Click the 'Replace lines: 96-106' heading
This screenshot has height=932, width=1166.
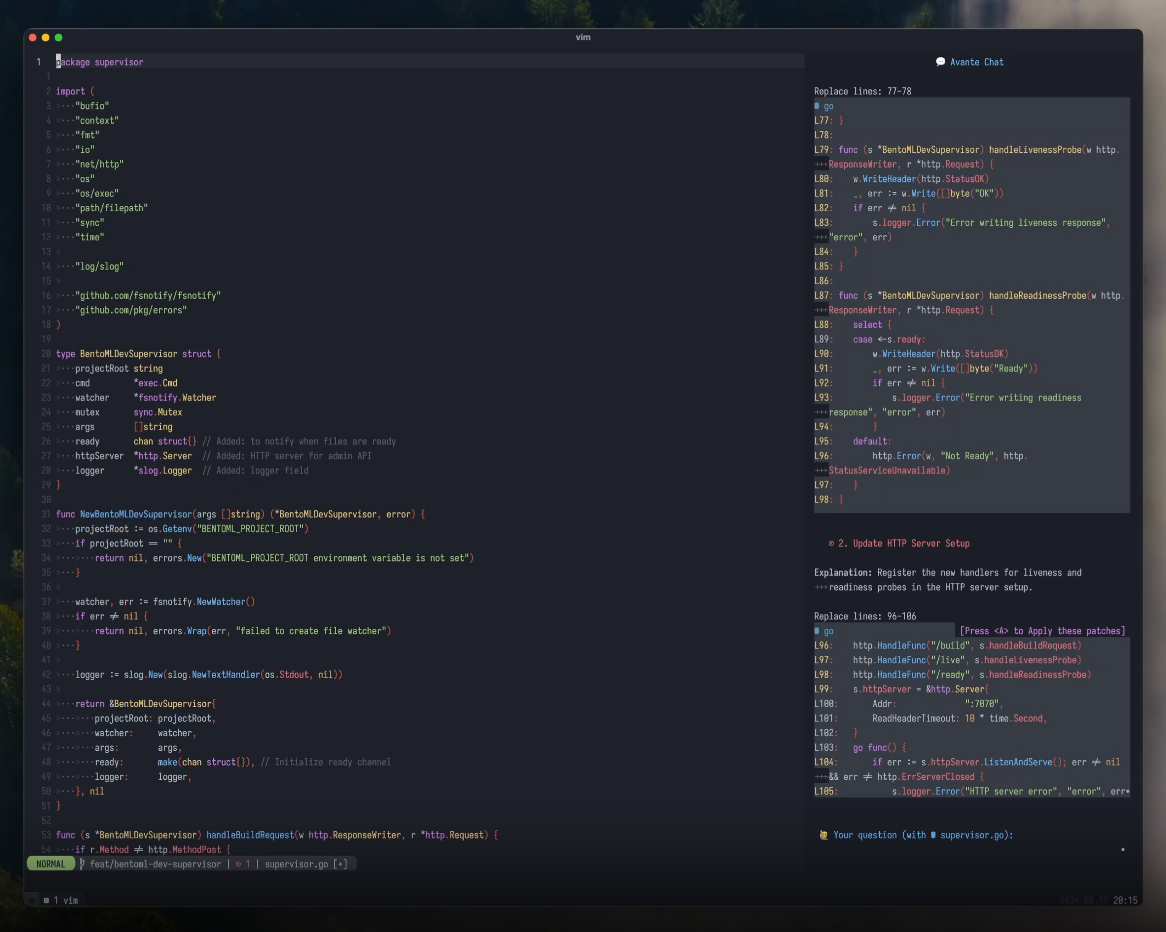(865, 616)
